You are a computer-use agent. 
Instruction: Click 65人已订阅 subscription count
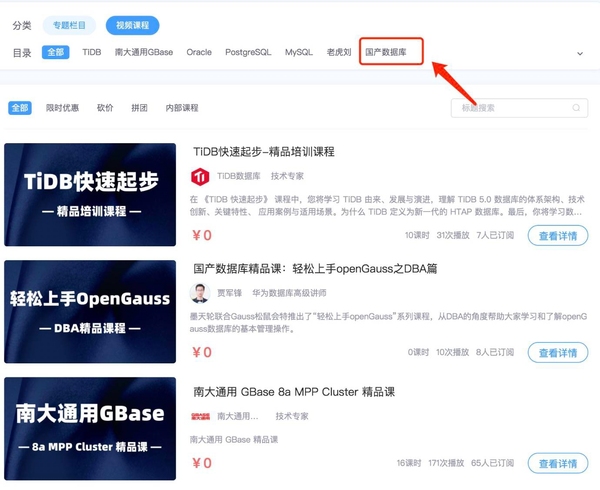492,463
